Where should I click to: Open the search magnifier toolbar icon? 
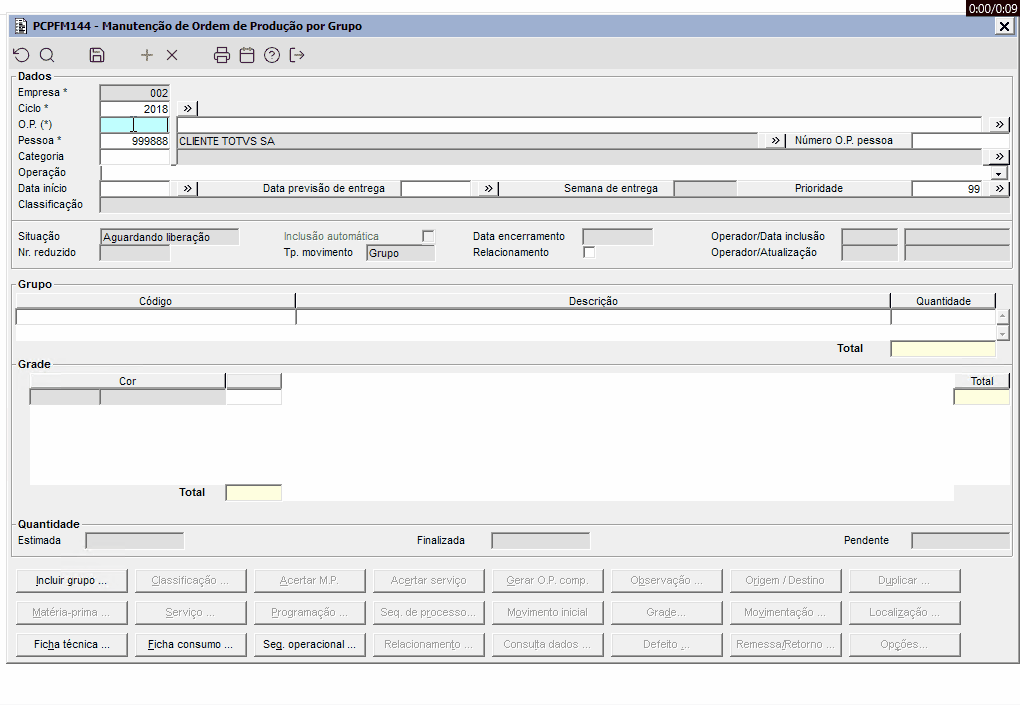click(x=47, y=55)
